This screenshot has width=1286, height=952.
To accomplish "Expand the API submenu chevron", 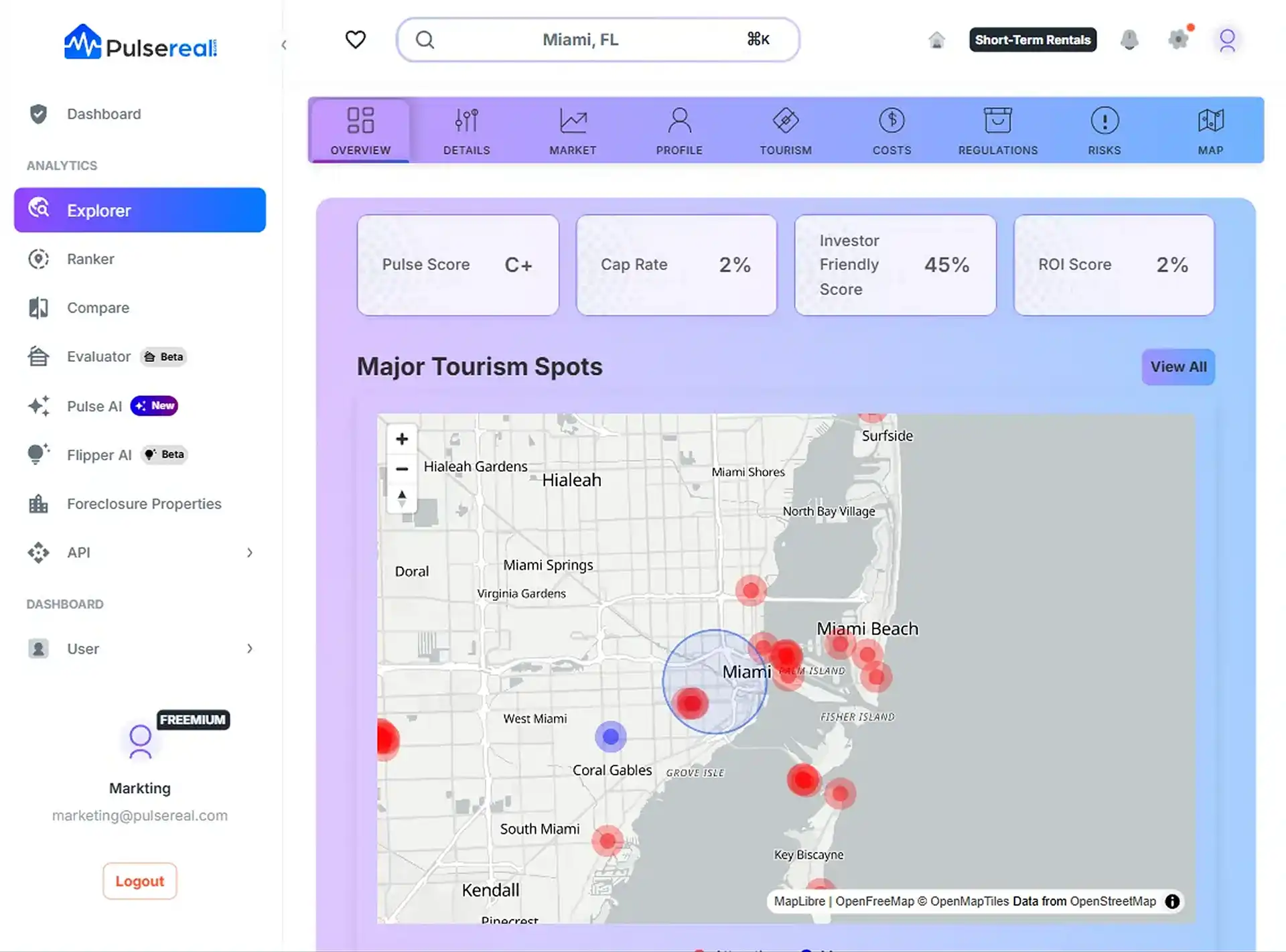I will pos(249,553).
